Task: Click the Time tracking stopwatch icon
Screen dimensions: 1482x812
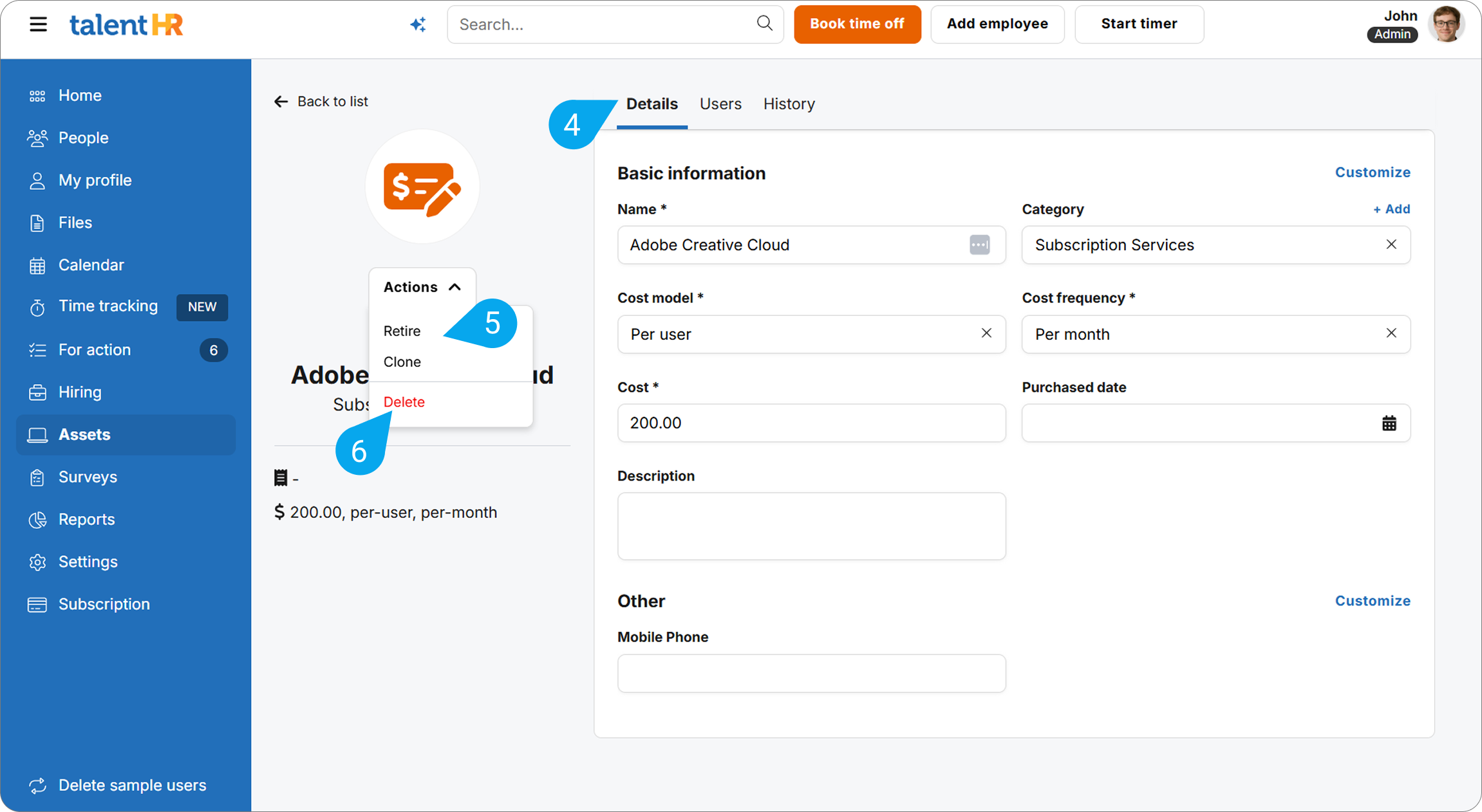Action: pos(37,308)
